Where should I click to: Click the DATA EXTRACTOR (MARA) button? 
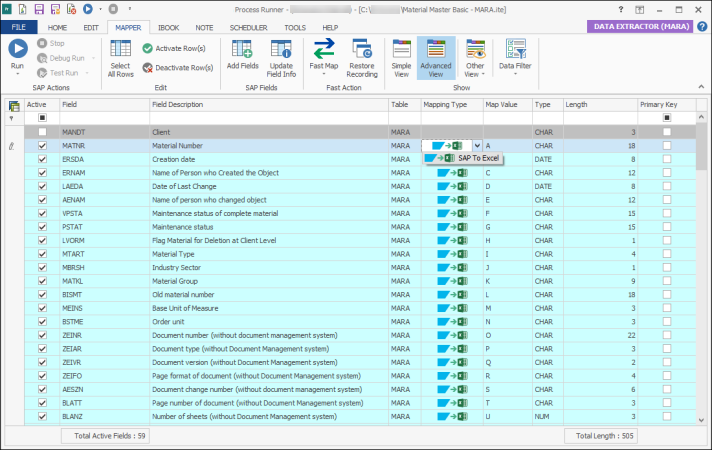pos(641,27)
